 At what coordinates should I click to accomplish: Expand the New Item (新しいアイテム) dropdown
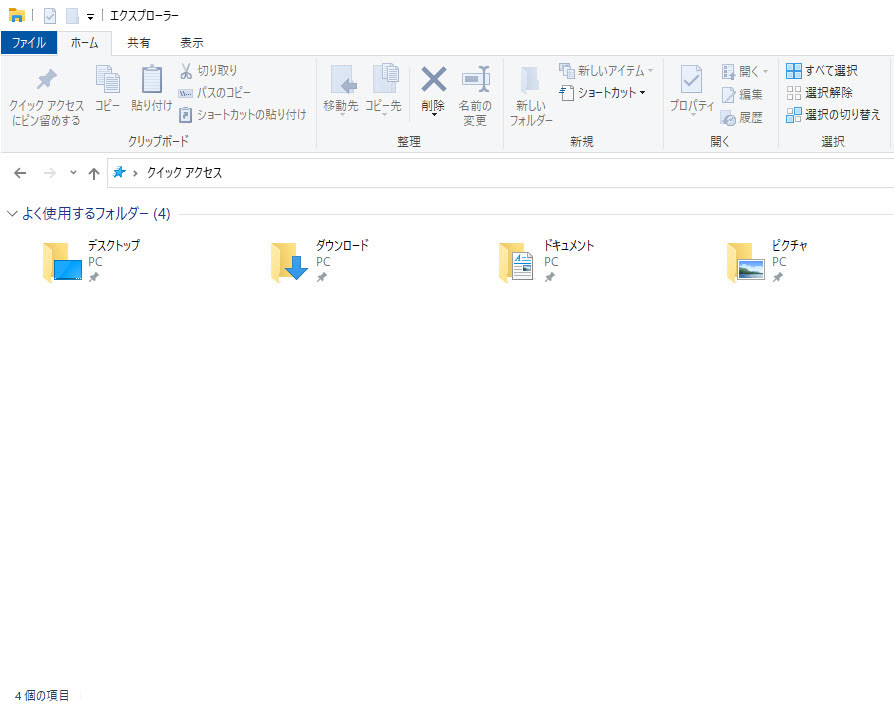607,71
